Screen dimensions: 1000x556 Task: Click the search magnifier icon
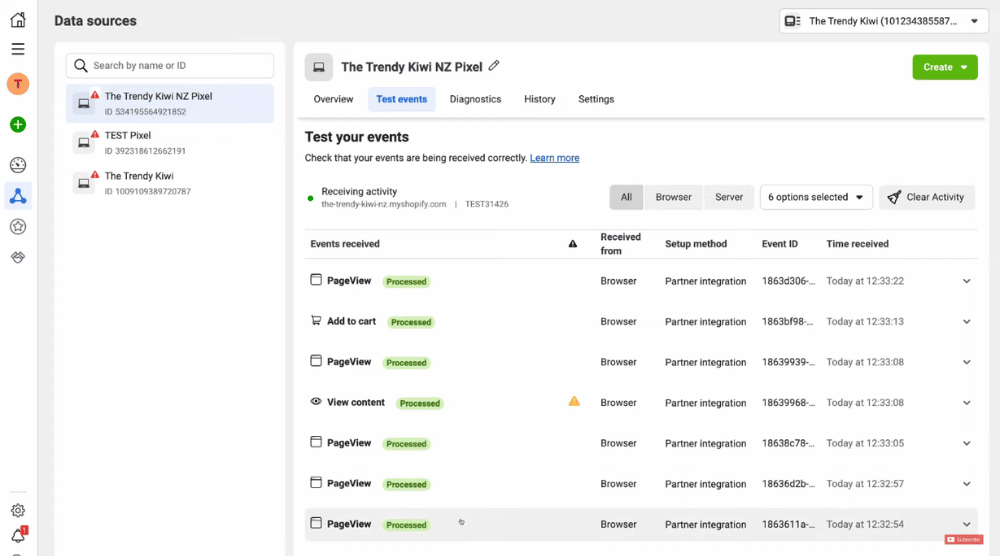point(80,65)
